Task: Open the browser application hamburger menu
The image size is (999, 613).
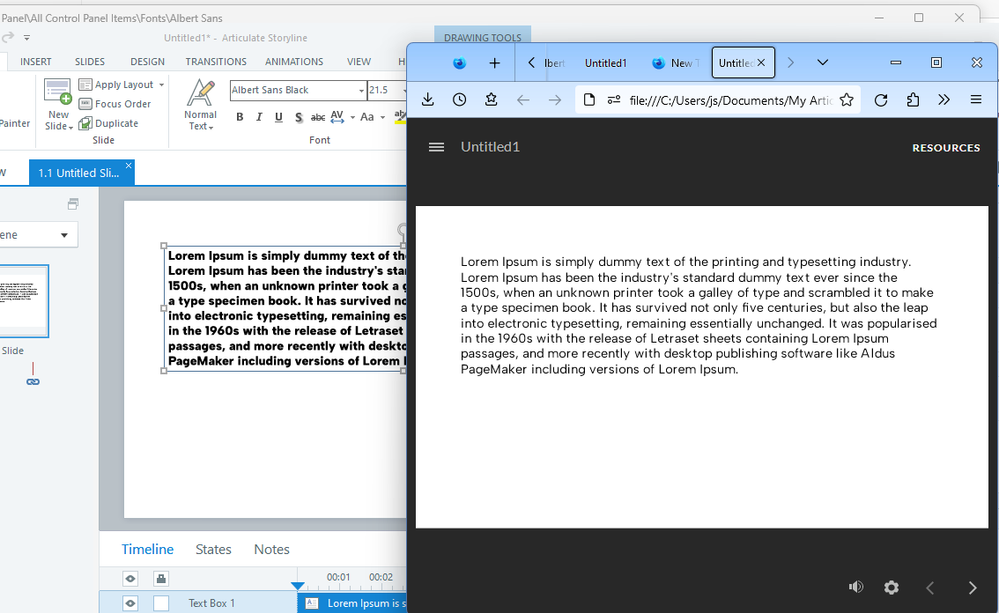Action: coord(976,100)
